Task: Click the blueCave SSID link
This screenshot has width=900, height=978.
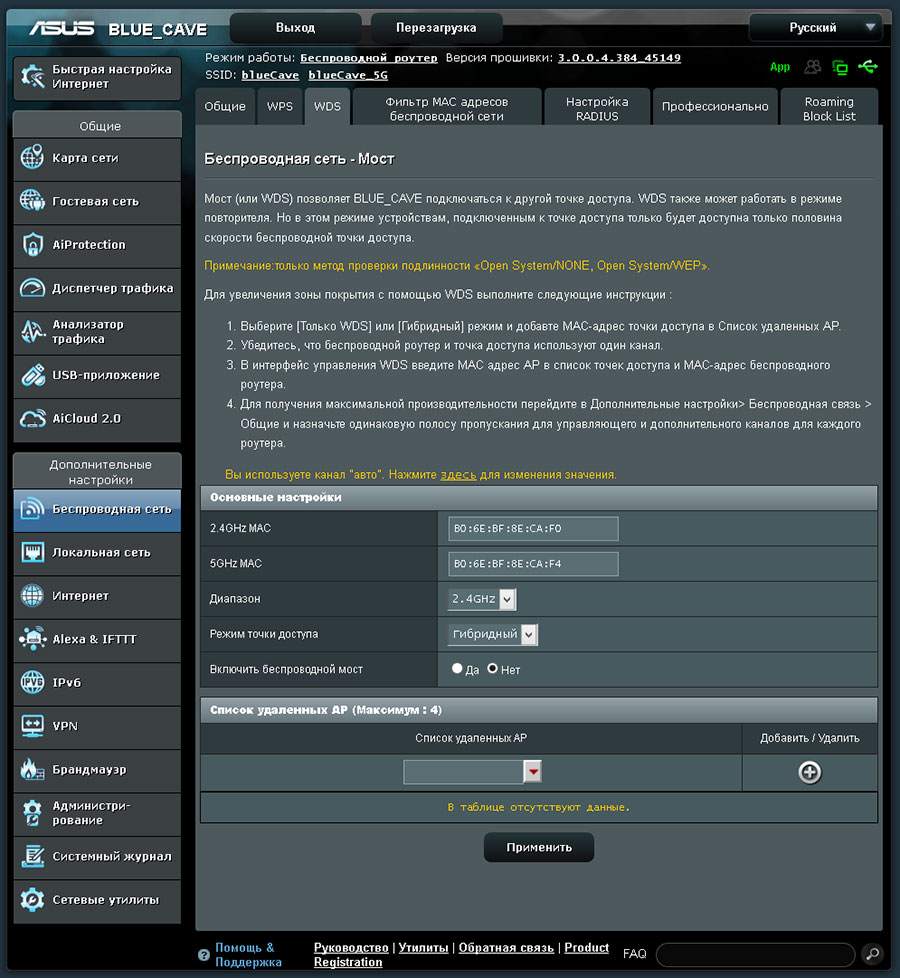Action: pyautogui.click(x=270, y=75)
